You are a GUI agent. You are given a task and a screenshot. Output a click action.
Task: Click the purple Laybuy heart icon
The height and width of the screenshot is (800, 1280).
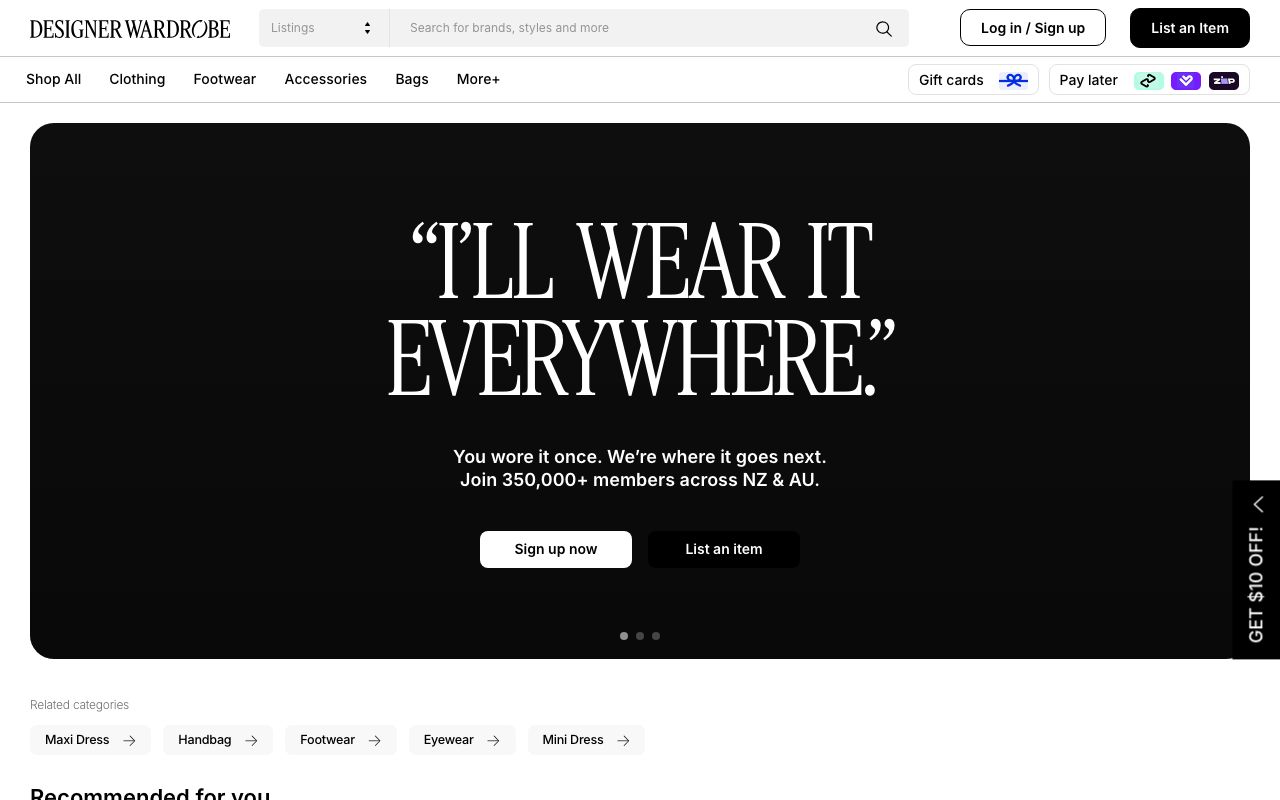[1186, 81]
